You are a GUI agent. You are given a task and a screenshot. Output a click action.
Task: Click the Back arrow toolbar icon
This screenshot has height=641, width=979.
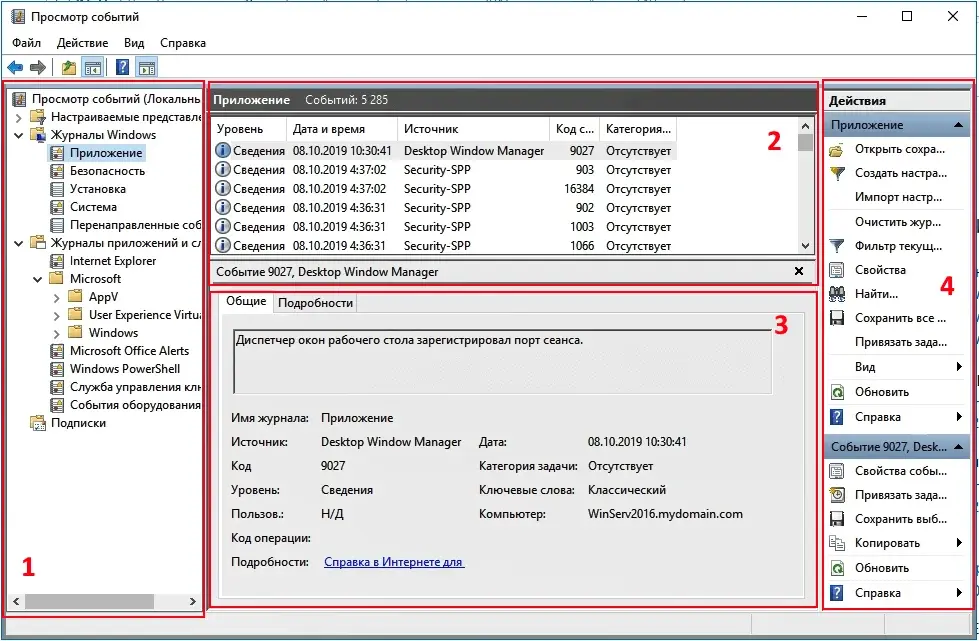pyautogui.click(x=15, y=68)
